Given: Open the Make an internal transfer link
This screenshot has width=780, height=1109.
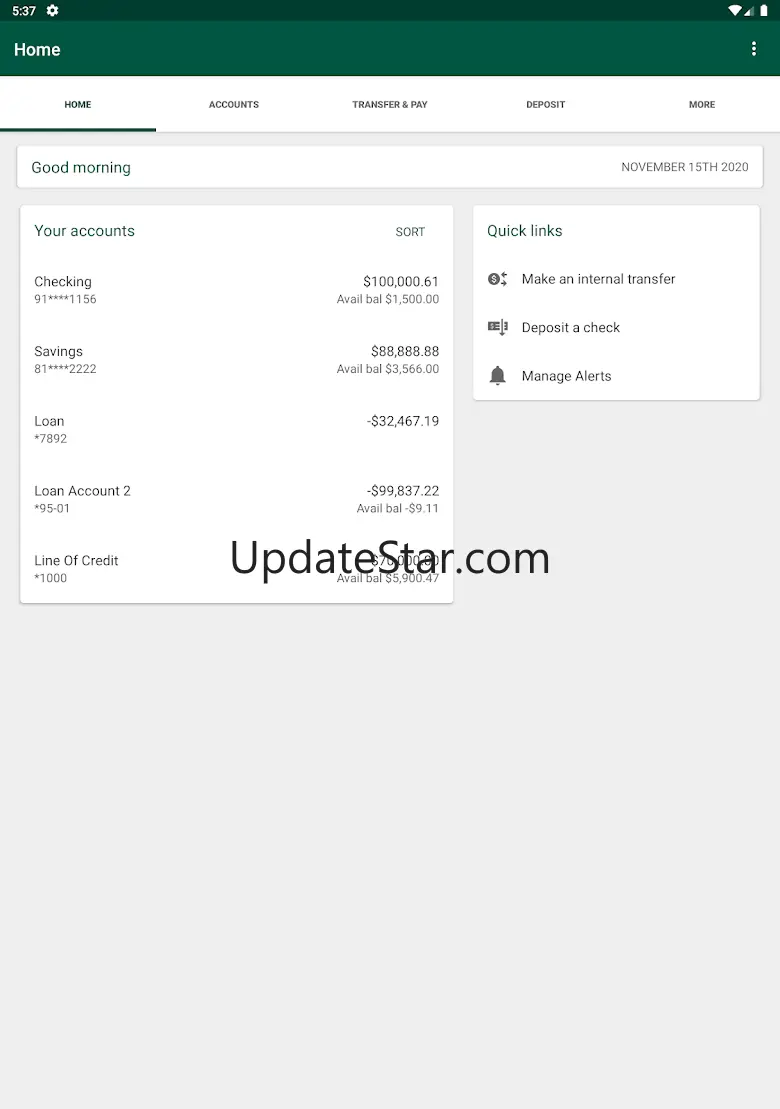Looking at the screenshot, I should (598, 279).
